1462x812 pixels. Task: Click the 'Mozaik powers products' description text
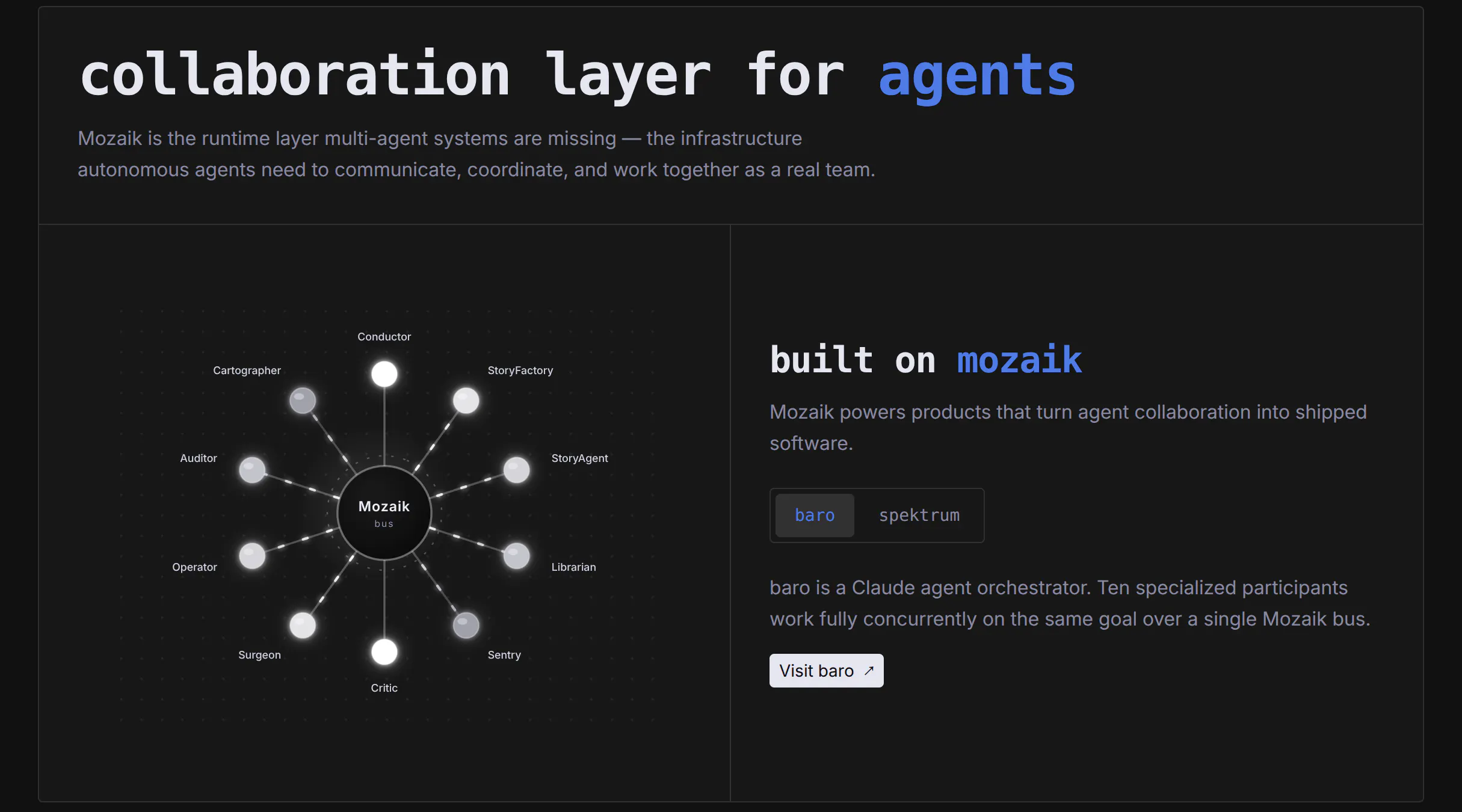tap(1068, 428)
